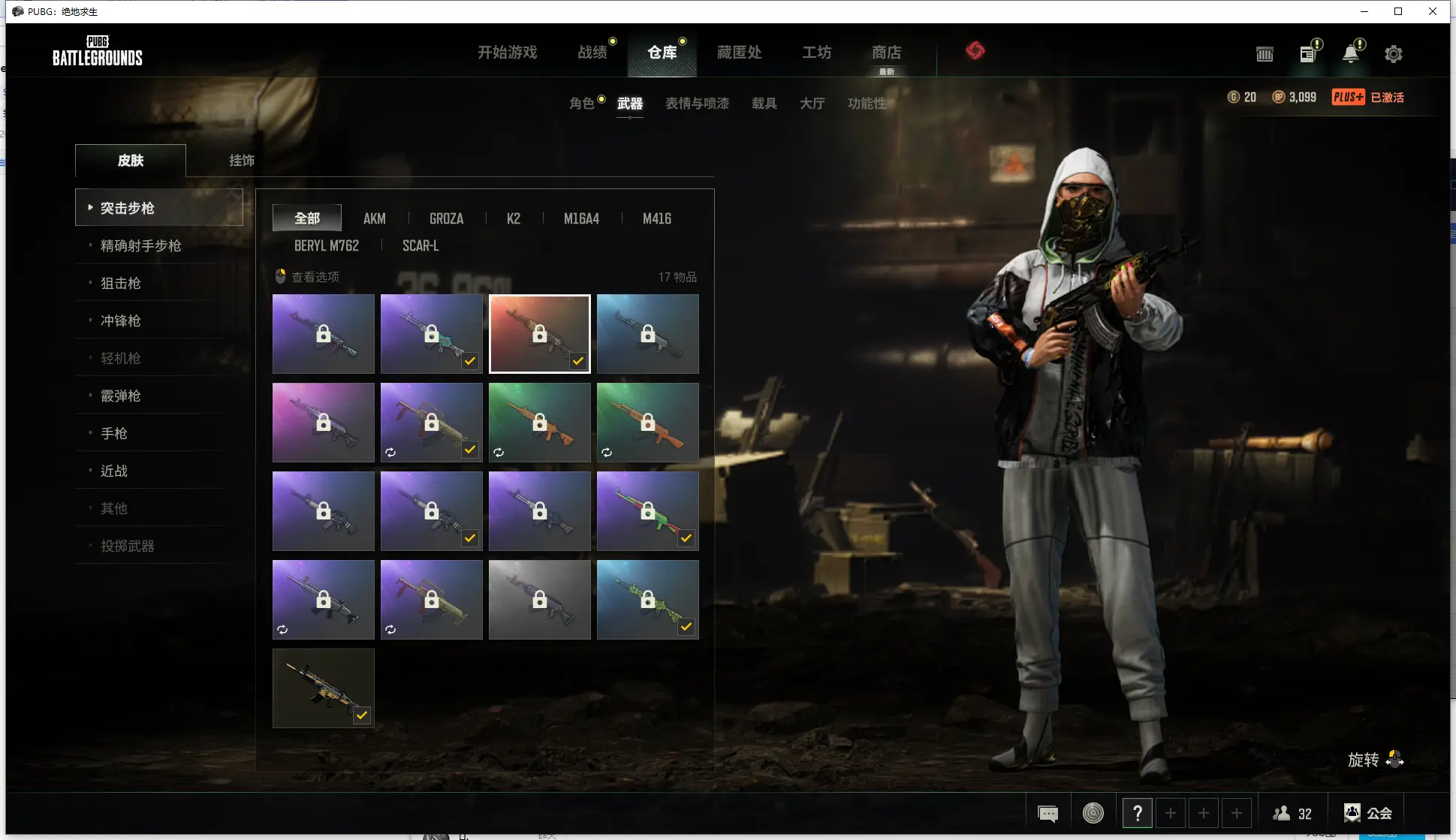Image resolution: width=1456 pixels, height=840 pixels.
Task: Switch to the 载具 sub-tab
Action: tap(764, 104)
